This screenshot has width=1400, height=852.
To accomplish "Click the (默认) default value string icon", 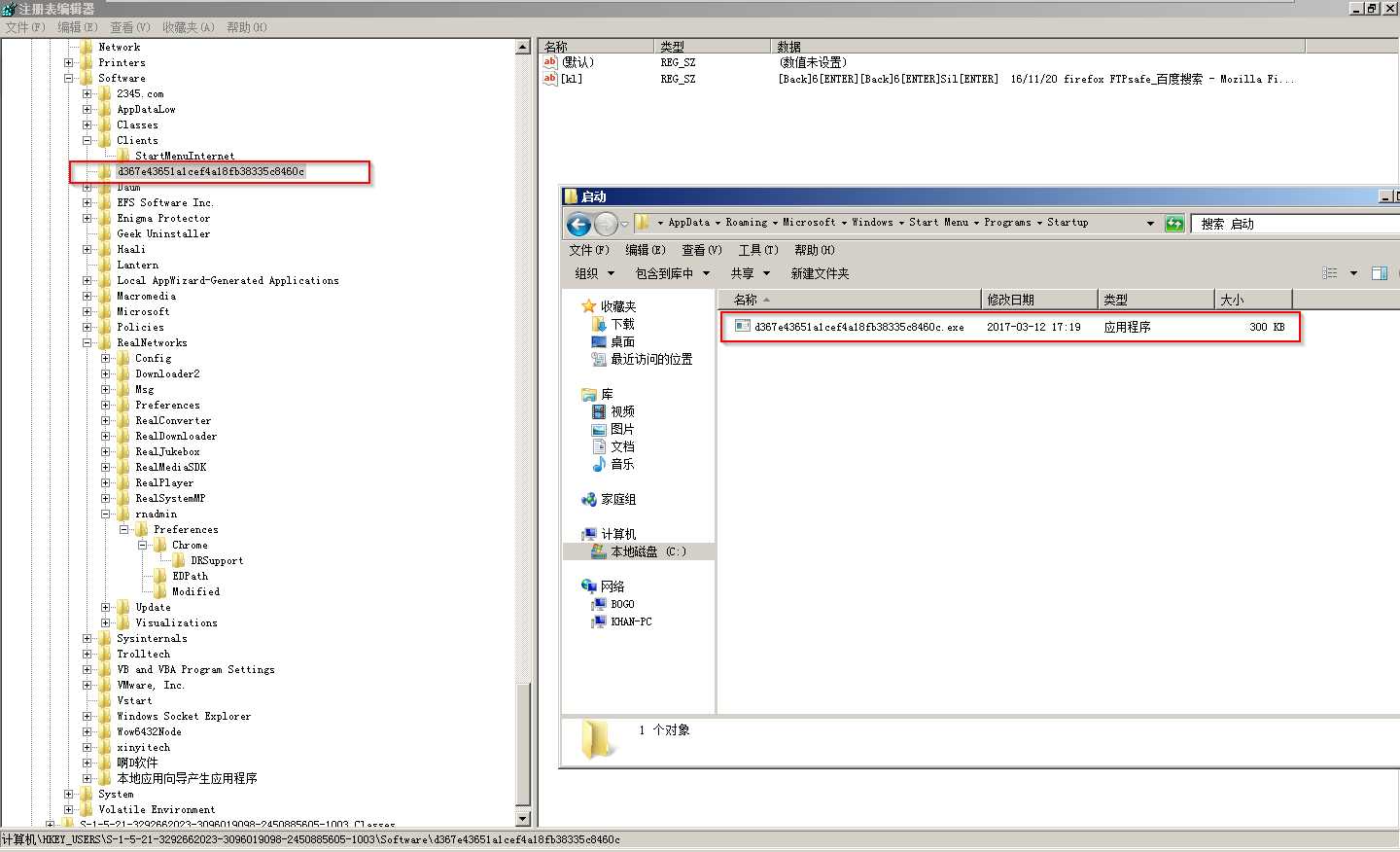I will 550,62.
